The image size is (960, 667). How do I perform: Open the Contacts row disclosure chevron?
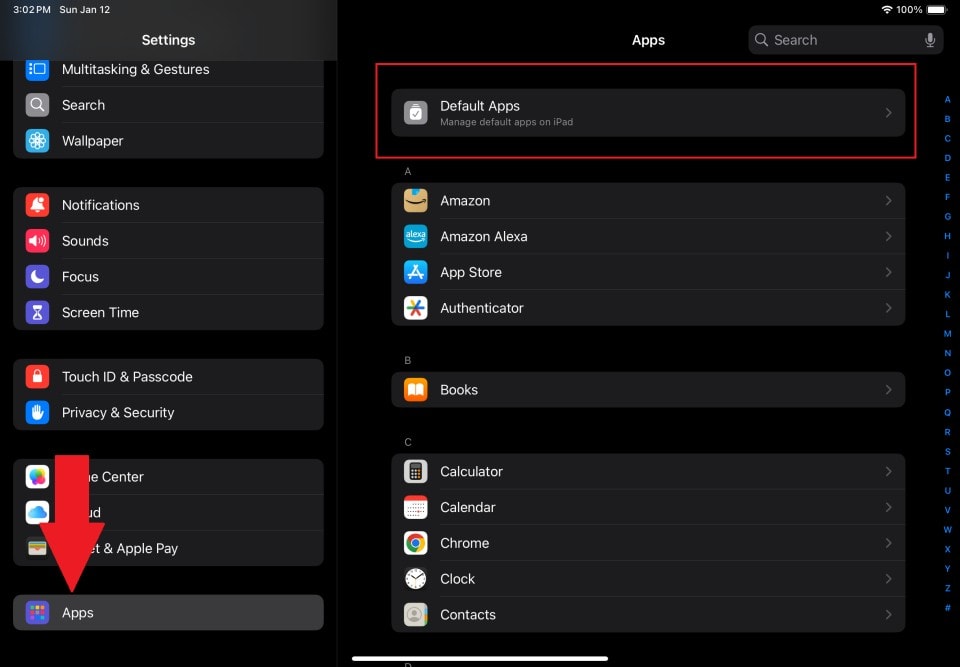(x=888, y=615)
